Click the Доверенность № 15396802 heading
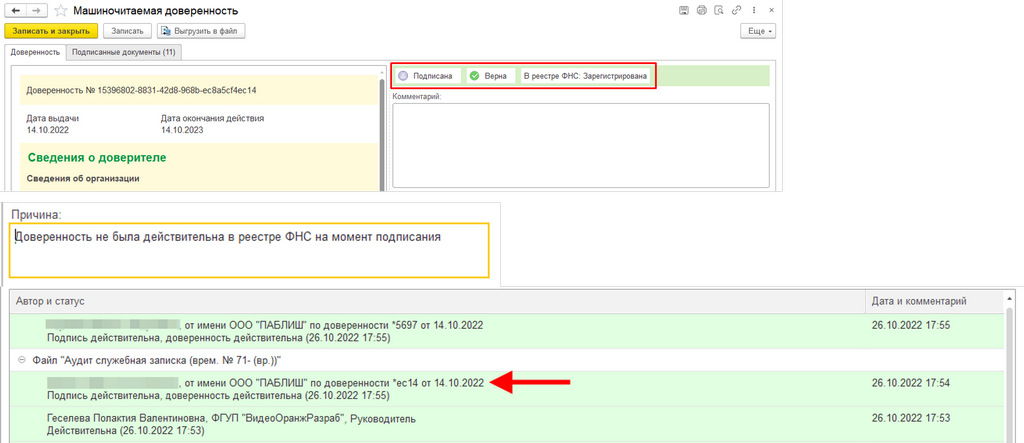This screenshot has height=443, width=1024. point(141,90)
